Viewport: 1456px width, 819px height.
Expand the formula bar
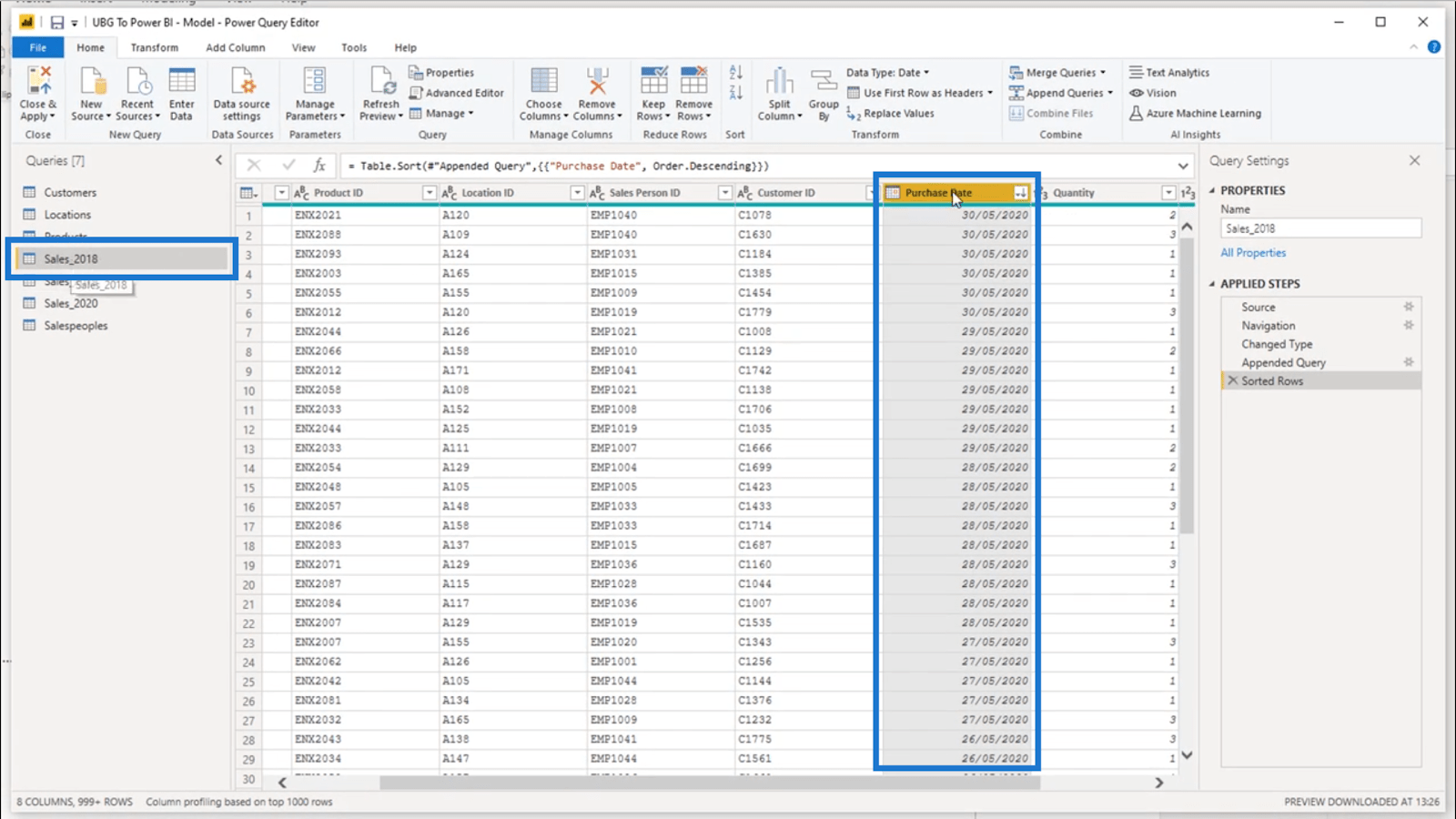[1183, 166]
